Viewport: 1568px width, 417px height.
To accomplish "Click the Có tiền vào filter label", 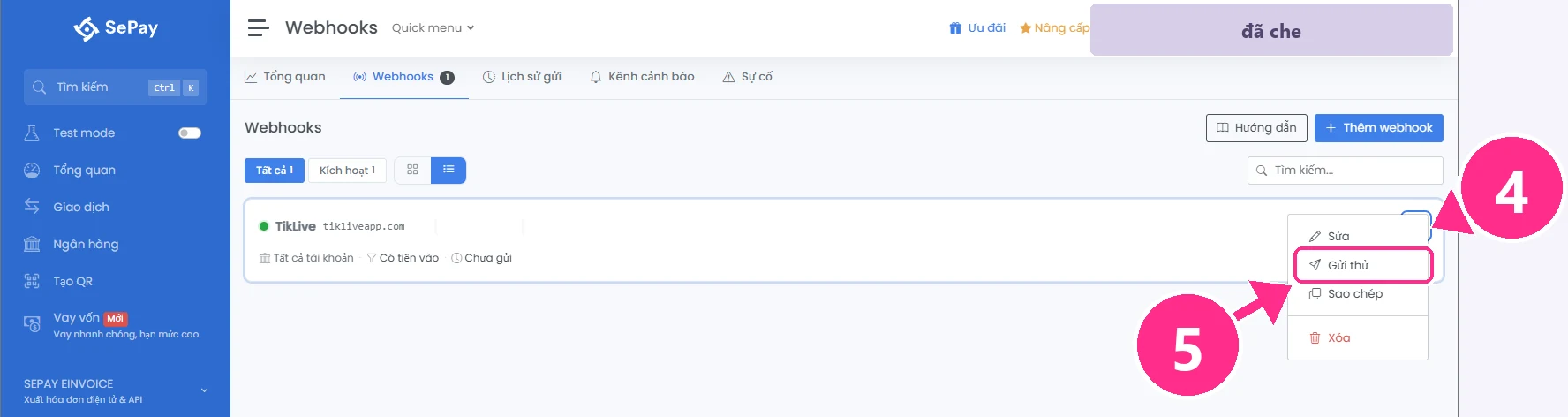I will pyautogui.click(x=403, y=258).
